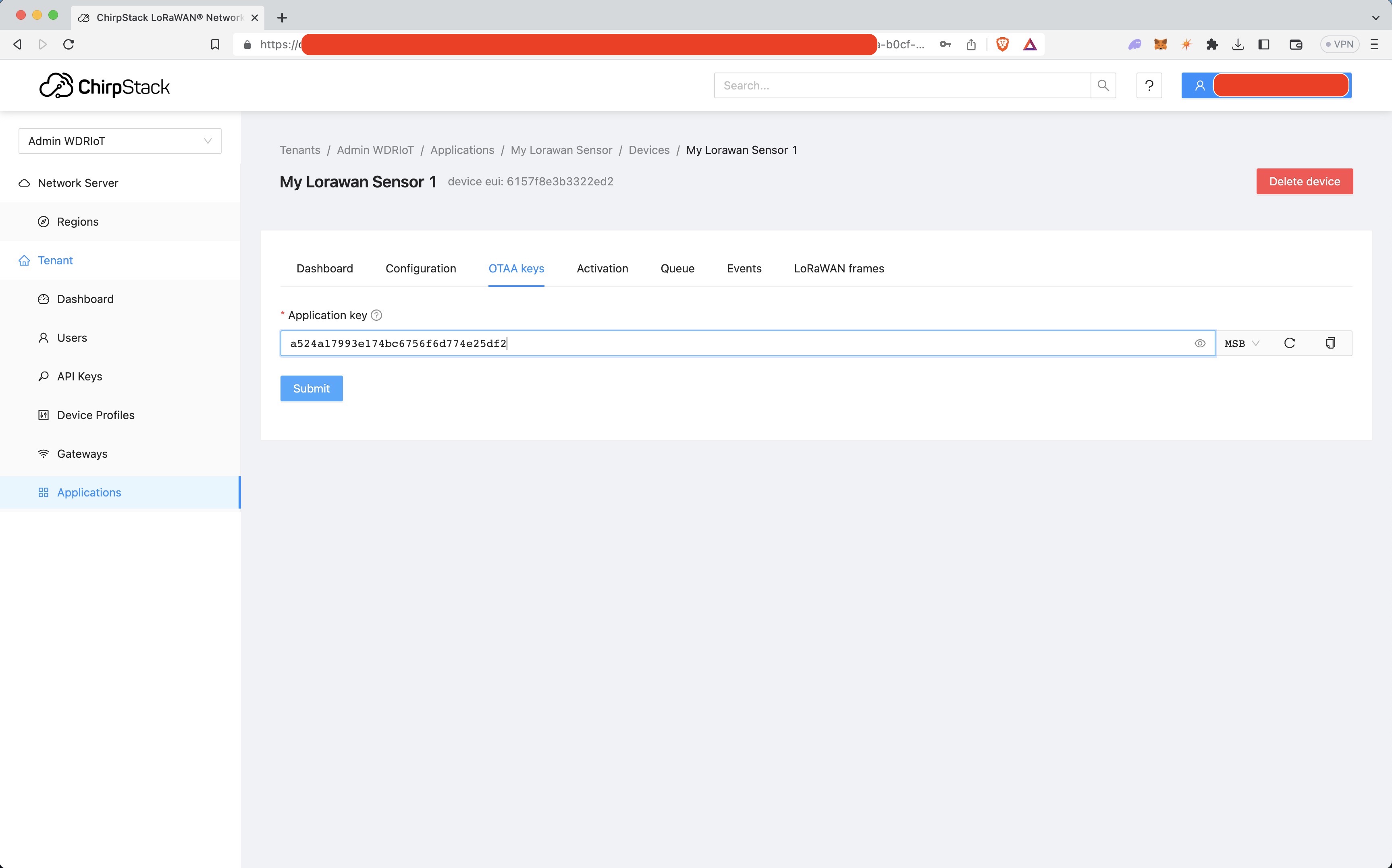
Task: Click the Application key help tooltip icon
Action: coord(376,315)
